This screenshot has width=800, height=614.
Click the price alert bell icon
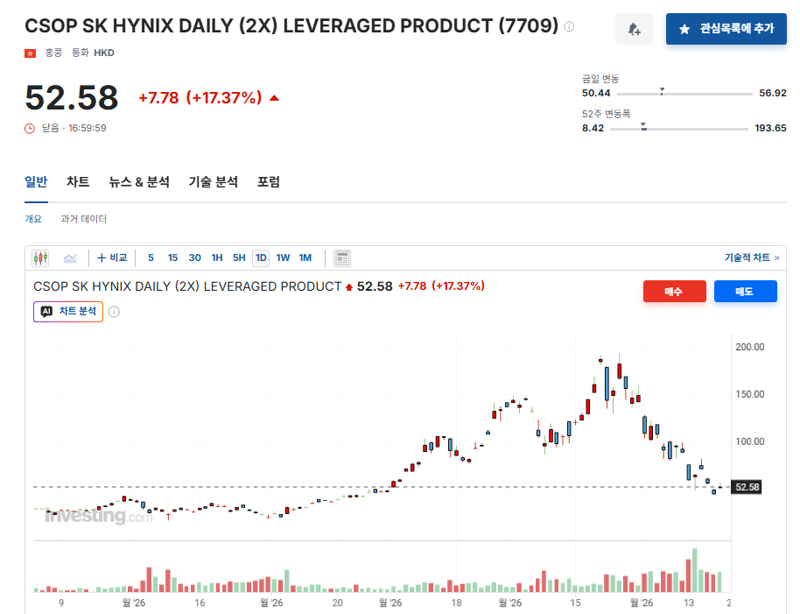634,29
